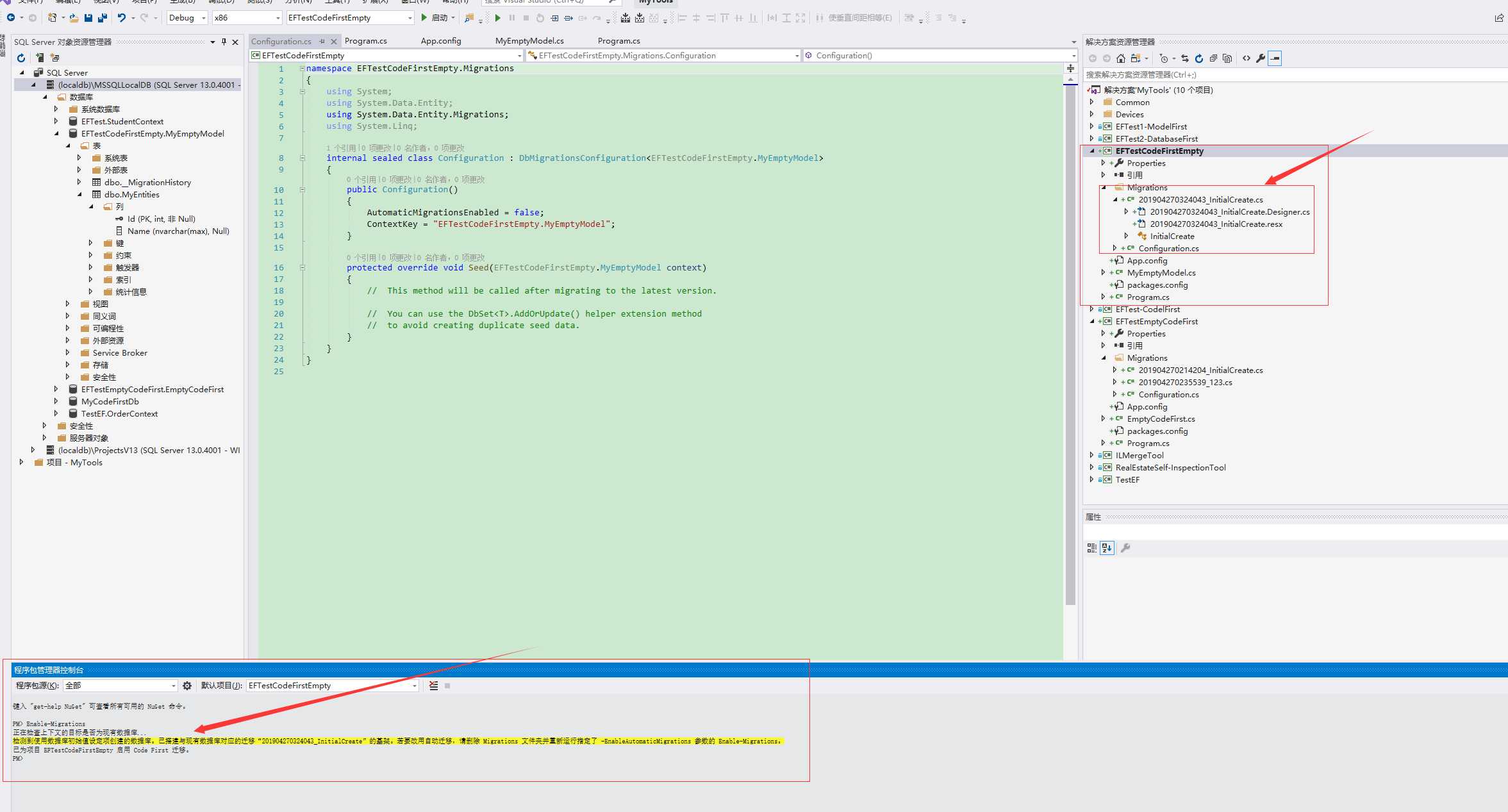Image resolution: width=1508 pixels, height=812 pixels.
Task: Click the Step Into debug icon
Action: click(x=554, y=18)
